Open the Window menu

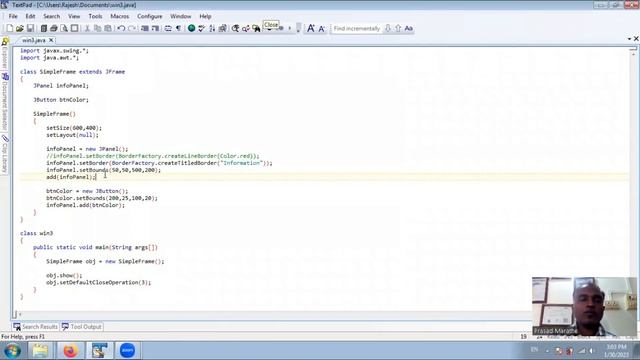180,16
